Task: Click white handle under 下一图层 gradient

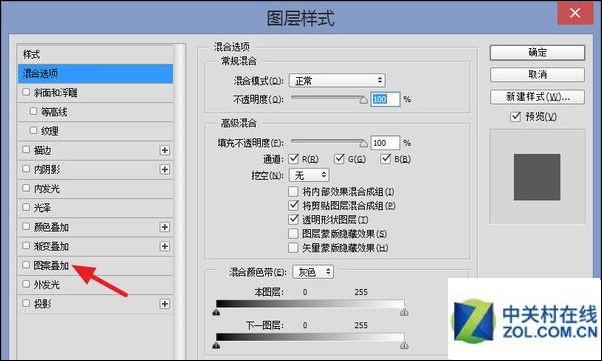Action: click(404, 346)
